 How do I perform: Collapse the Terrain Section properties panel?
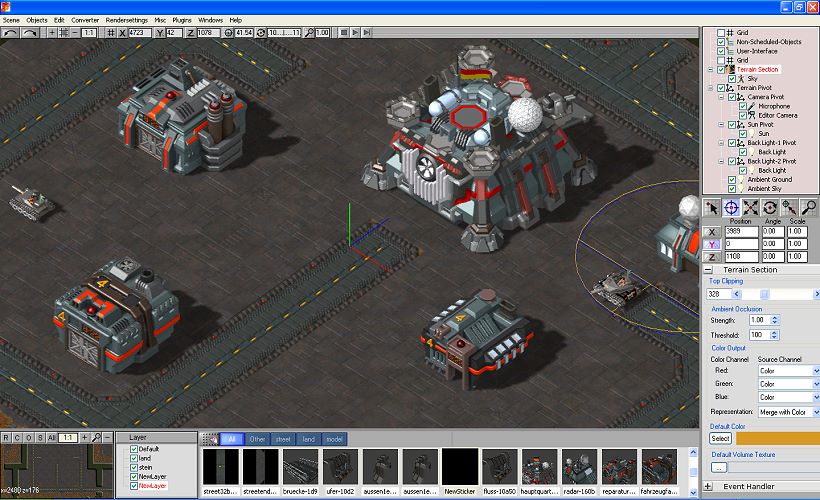pos(708,270)
